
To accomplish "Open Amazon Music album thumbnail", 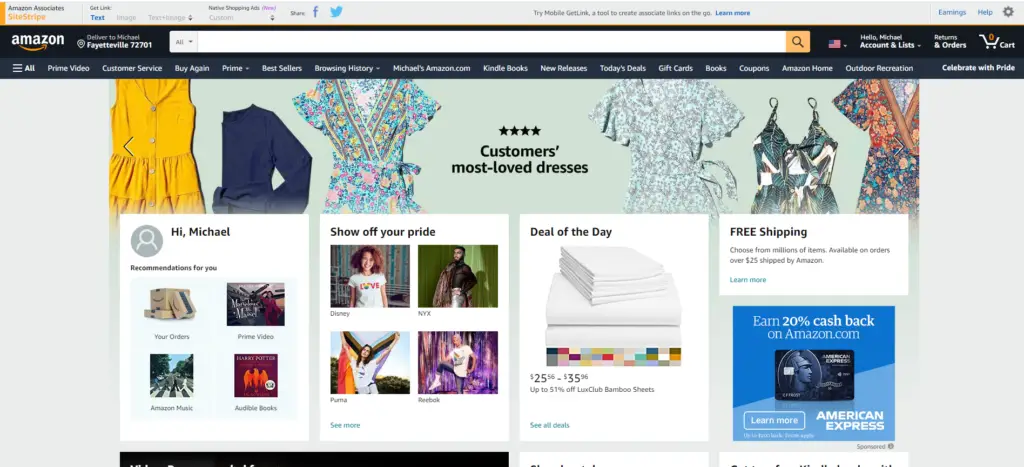I will pos(171,376).
